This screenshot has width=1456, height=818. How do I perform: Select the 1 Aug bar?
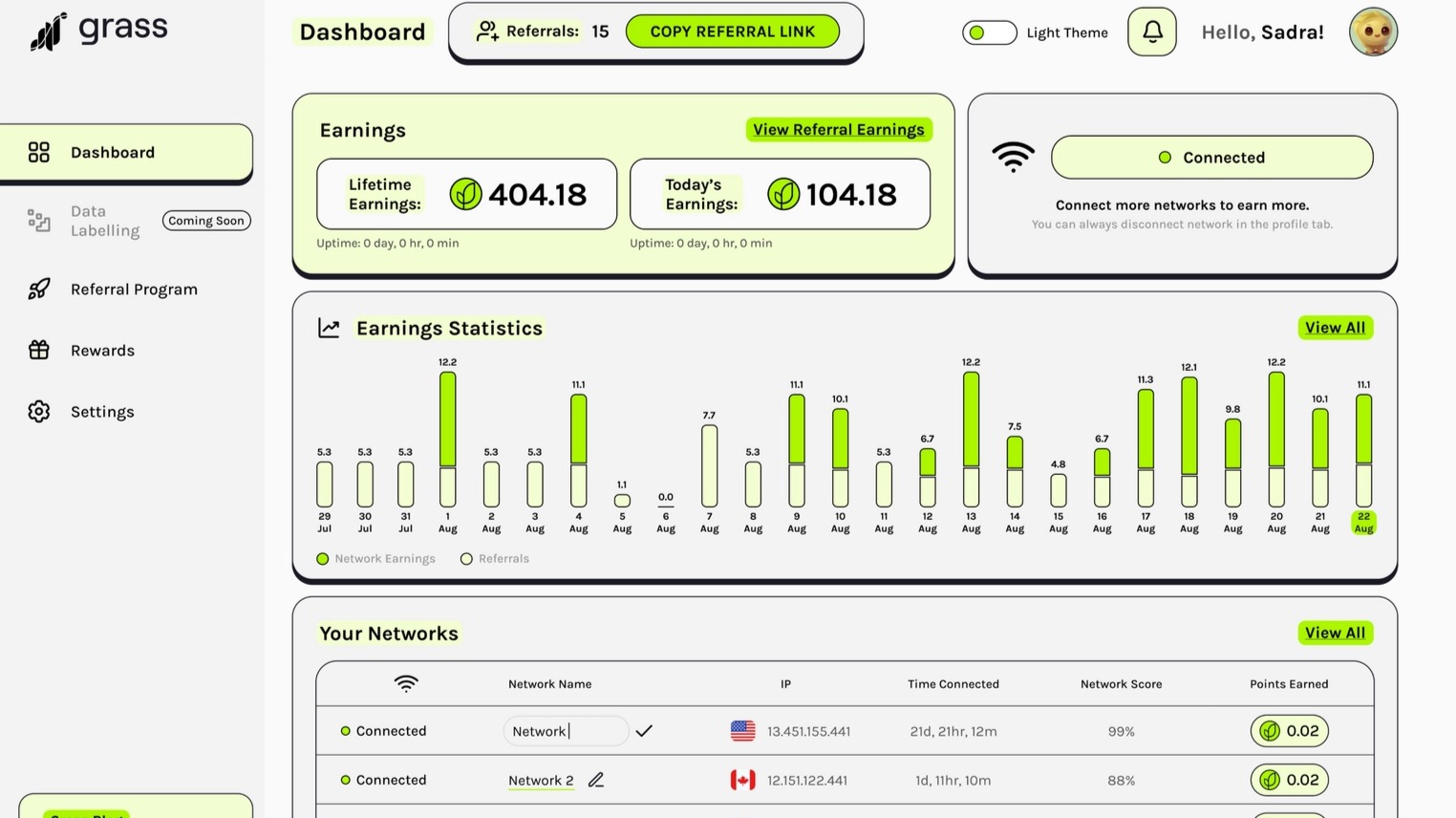(x=447, y=440)
